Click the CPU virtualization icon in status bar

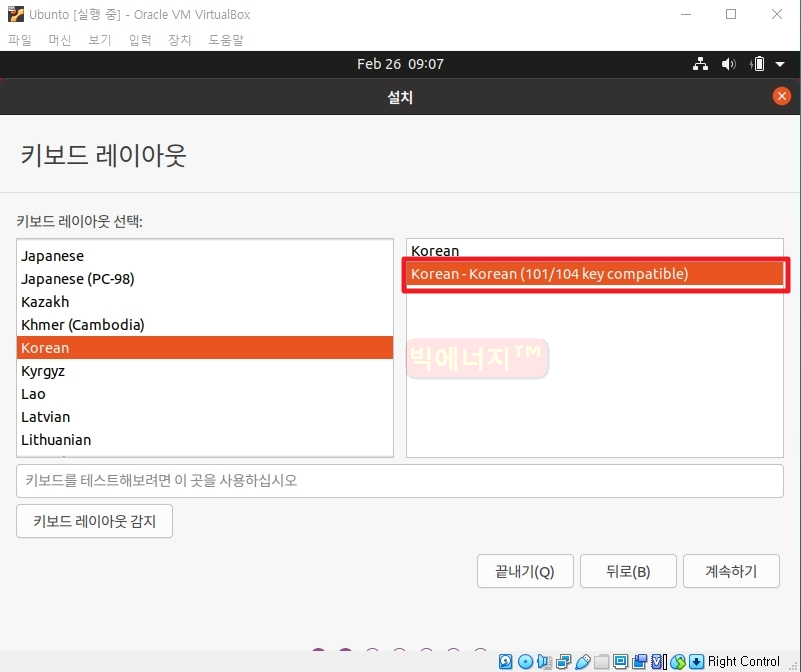[x=657, y=662]
